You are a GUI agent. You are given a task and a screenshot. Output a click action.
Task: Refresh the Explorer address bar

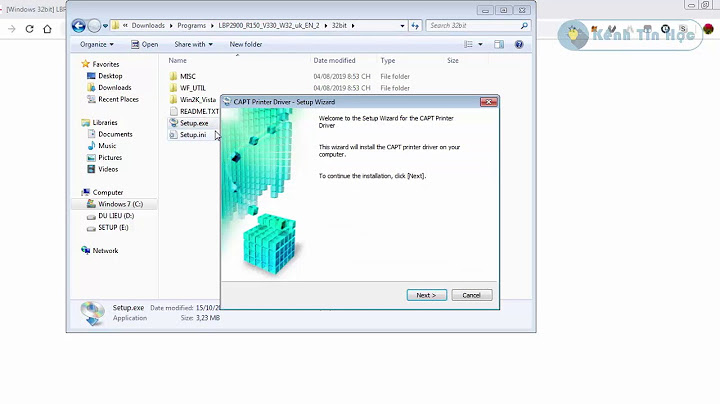click(x=415, y=26)
